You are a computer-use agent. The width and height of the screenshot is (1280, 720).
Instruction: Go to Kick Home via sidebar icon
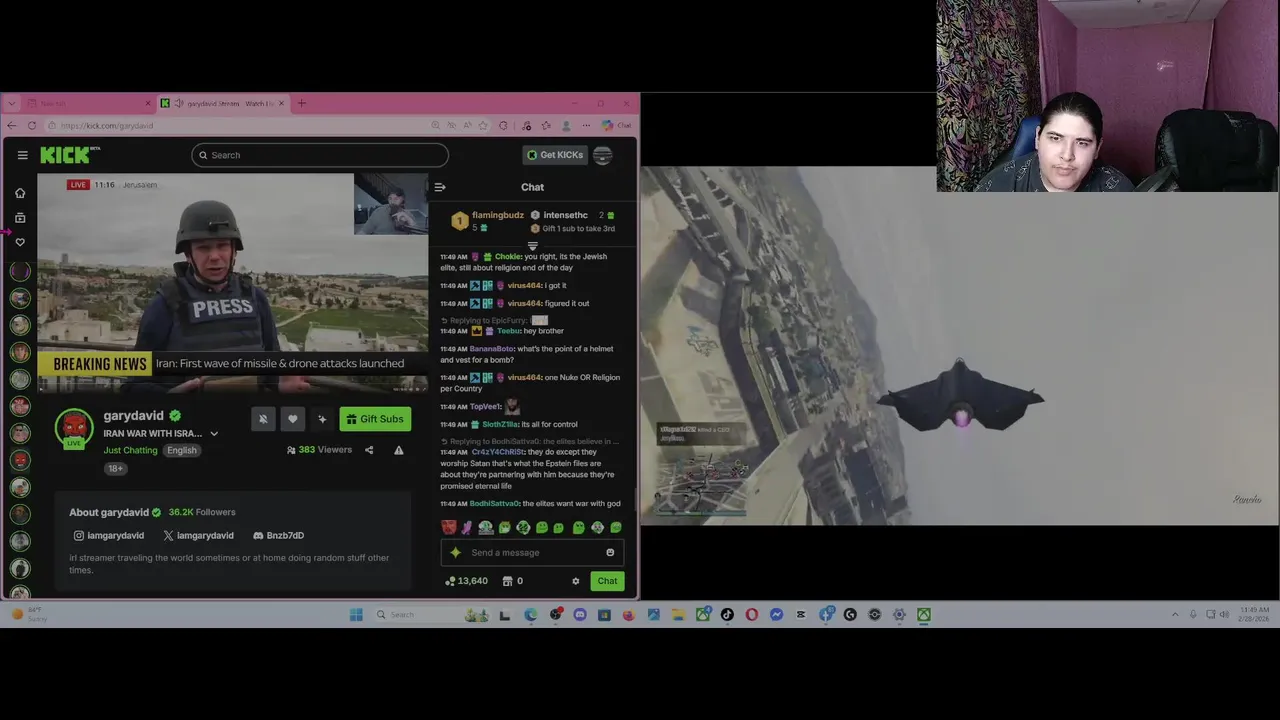(x=20, y=193)
